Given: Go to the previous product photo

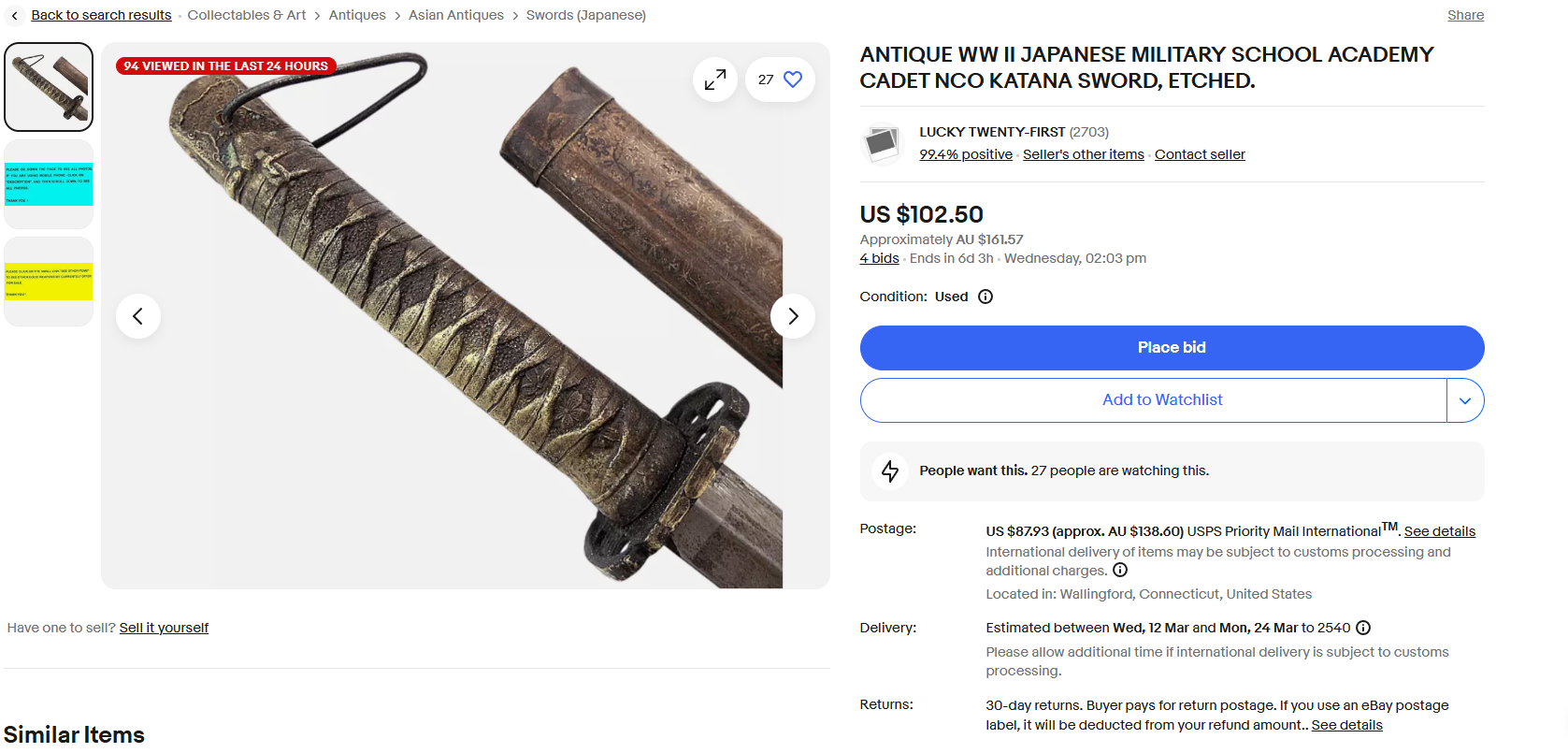Looking at the screenshot, I should [x=138, y=316].
